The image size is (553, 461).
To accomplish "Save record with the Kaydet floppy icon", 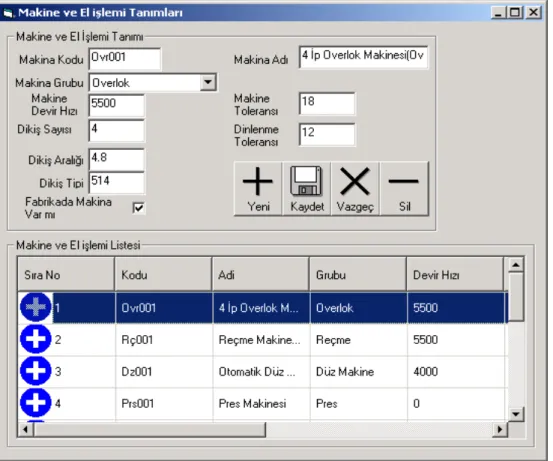I will click(306, 189).
